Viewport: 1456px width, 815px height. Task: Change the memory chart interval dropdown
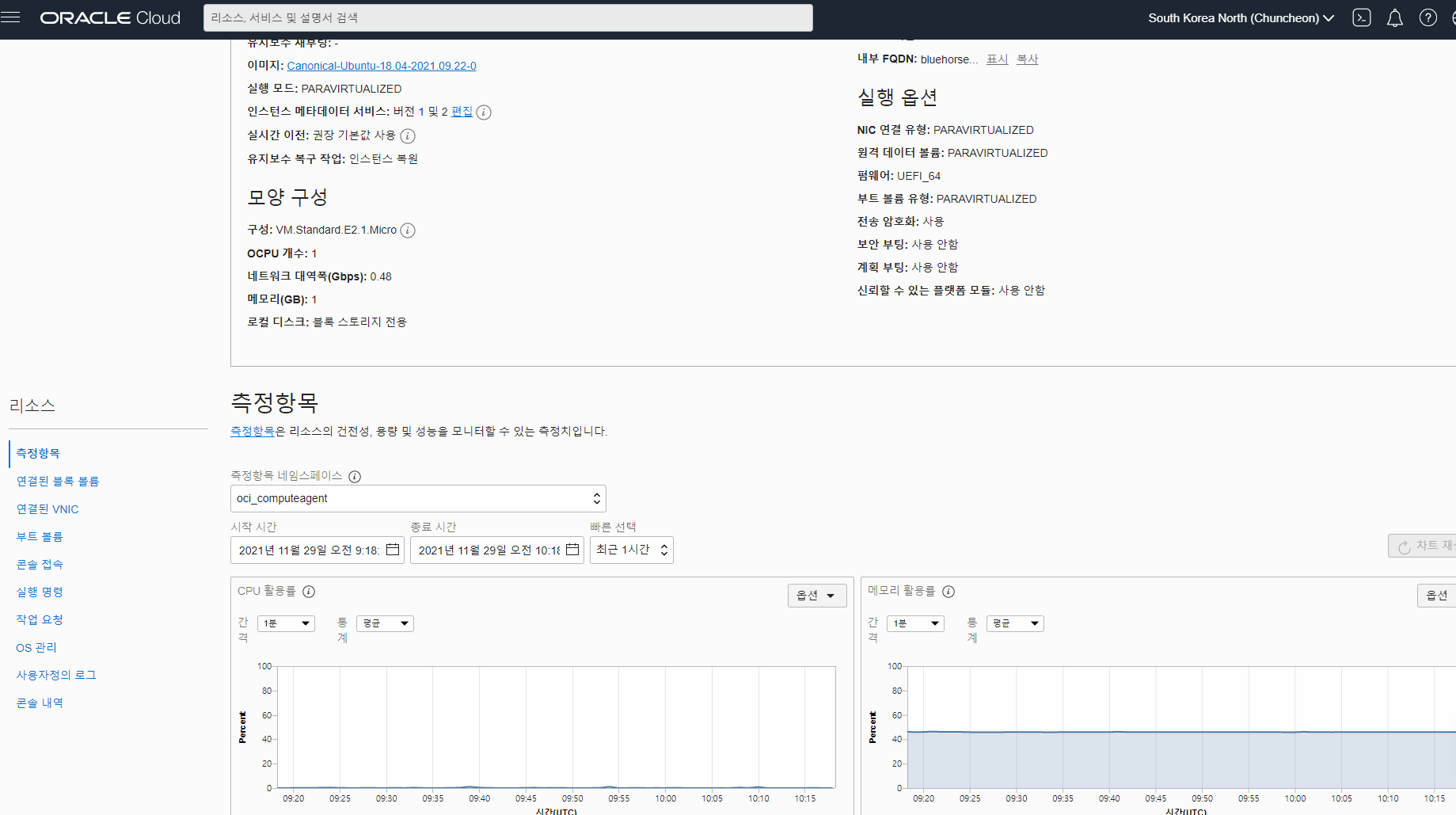[915, 623]
